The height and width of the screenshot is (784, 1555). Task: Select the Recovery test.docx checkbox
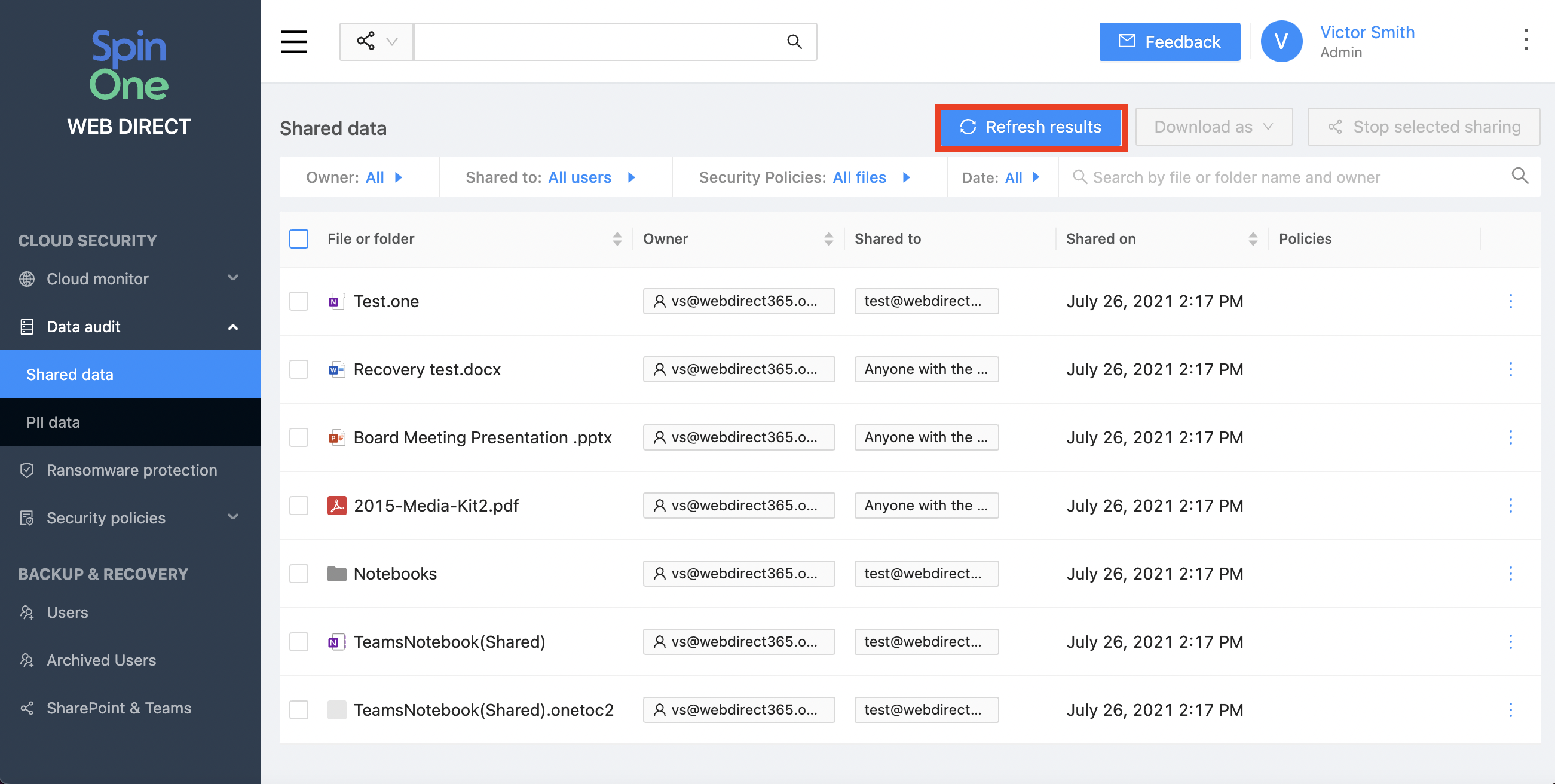(299, 369)
